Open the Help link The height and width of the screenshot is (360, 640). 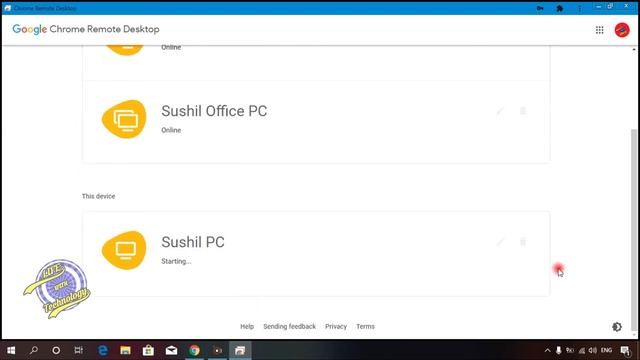[x=247, y=327]
